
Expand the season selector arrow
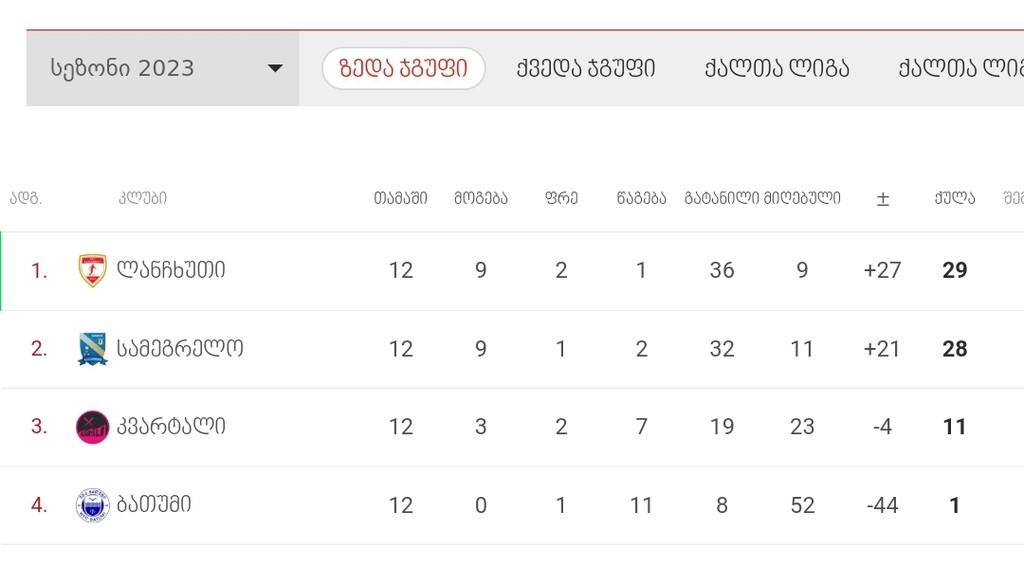point(275,68)
